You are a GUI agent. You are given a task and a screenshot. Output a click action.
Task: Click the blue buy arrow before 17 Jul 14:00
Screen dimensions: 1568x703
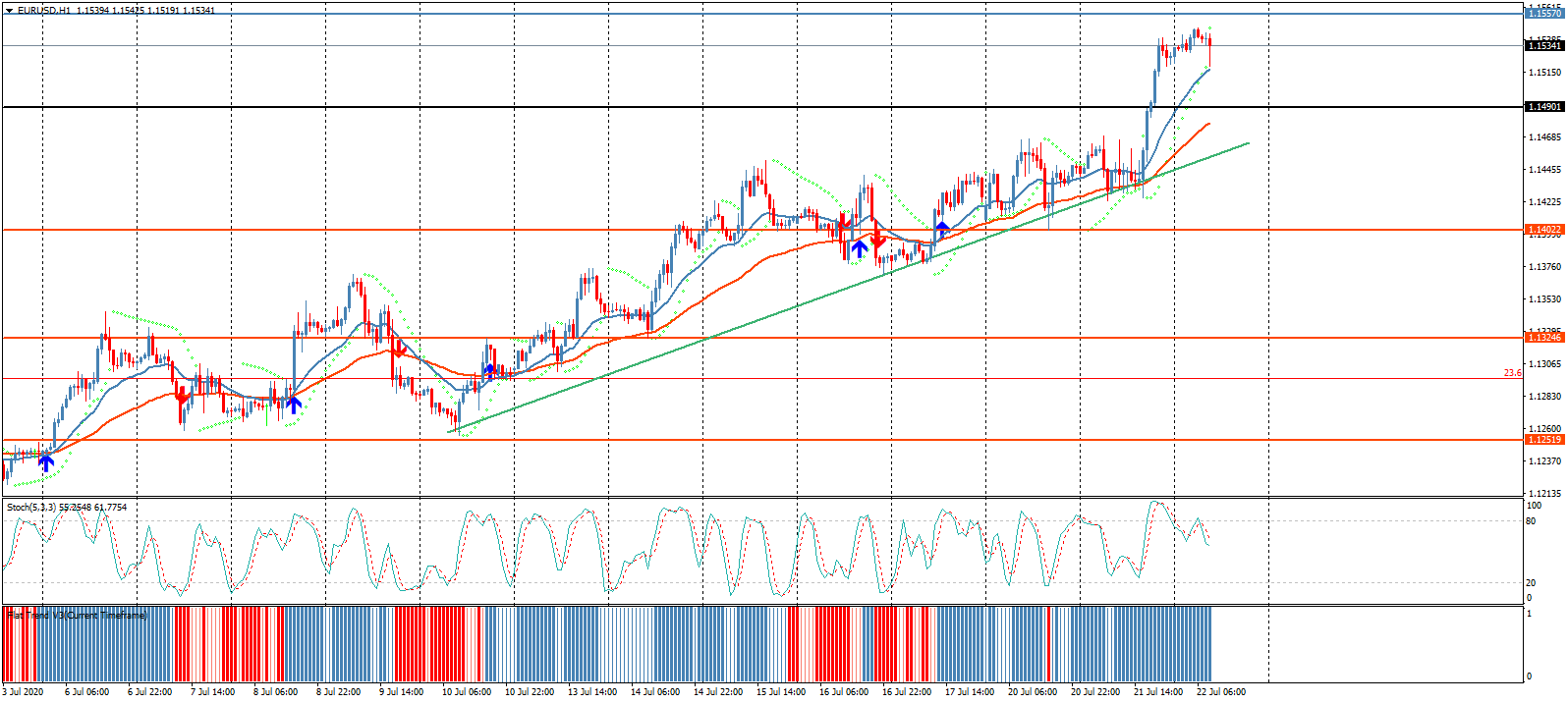[x=942, y=231]
